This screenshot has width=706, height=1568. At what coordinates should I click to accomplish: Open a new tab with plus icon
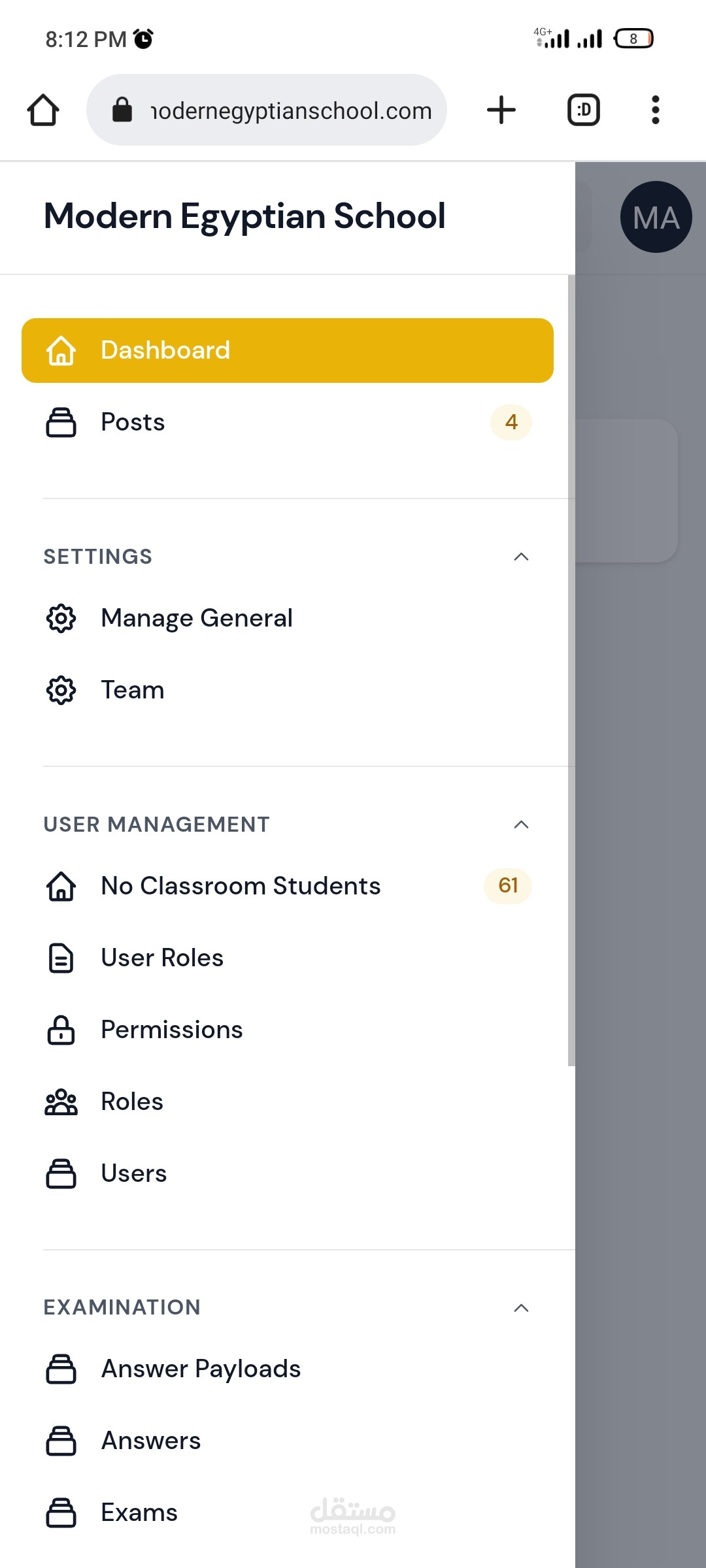(x=501, y=110)
